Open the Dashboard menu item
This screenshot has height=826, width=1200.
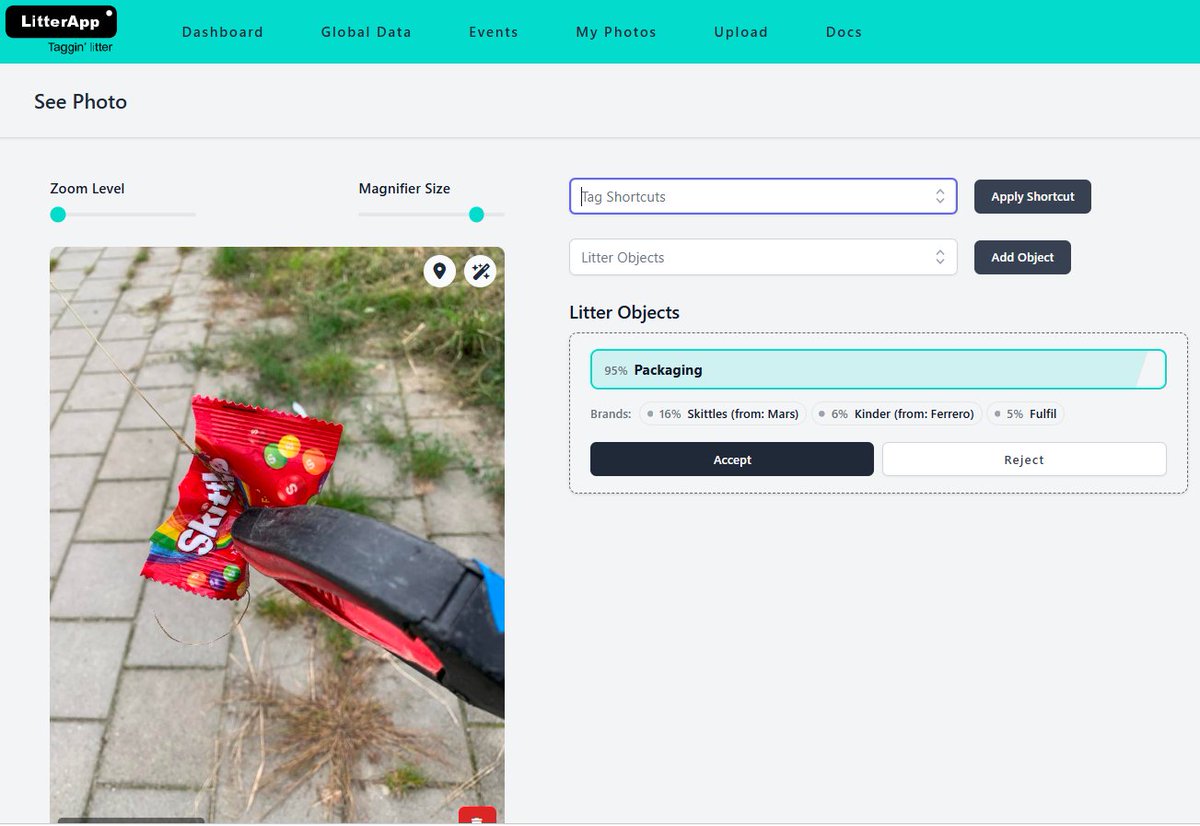click(x=223, y=32)
